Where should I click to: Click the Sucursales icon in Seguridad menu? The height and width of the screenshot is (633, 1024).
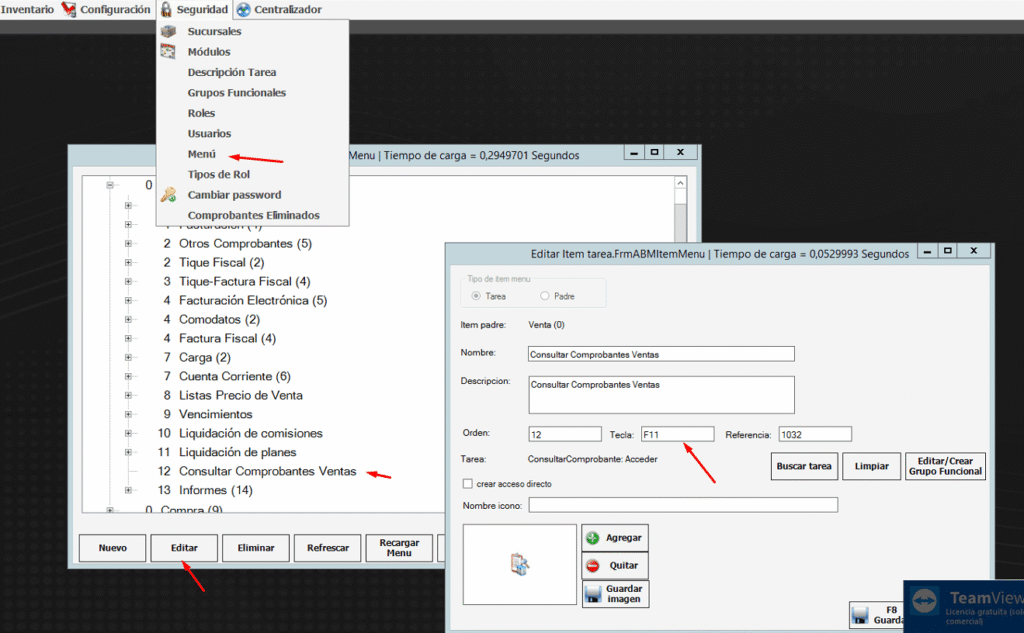pyautogui.click(x=168, y=31)
